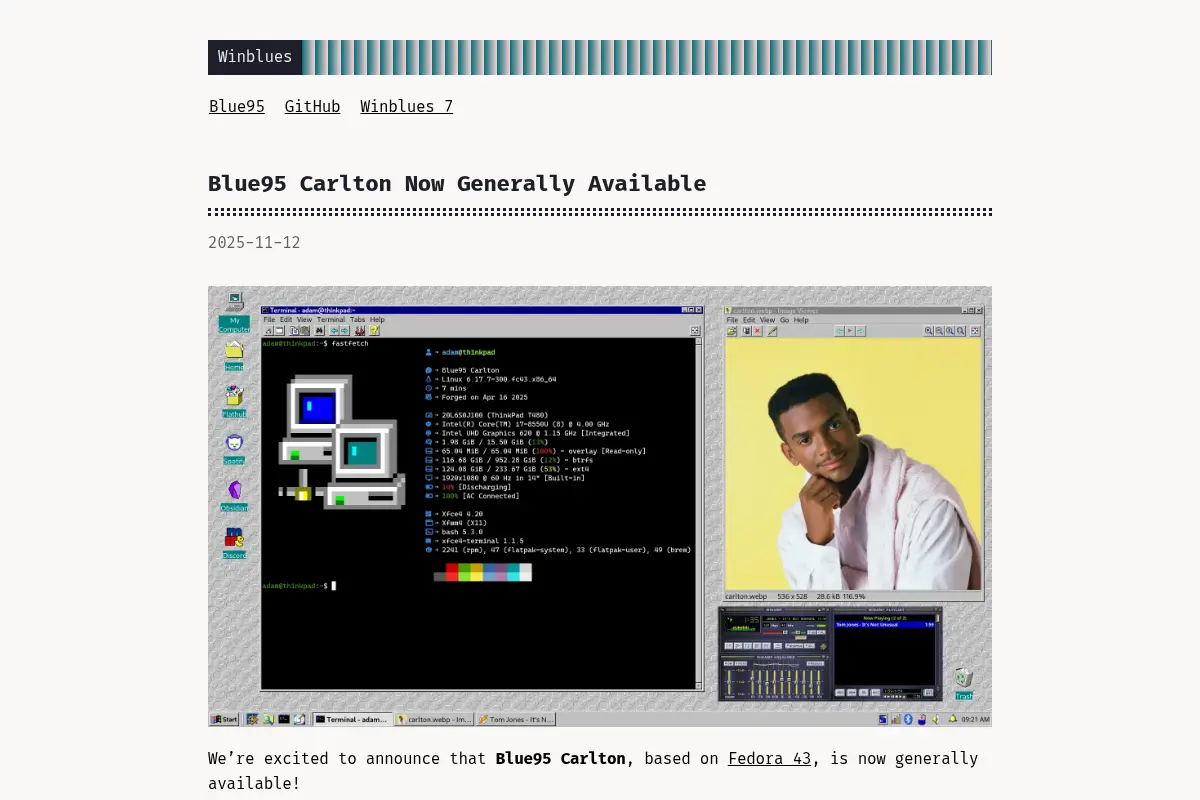Click the open folder icon in Image Viewer
Screen dimensions: 1200x800
coord(732,331)
